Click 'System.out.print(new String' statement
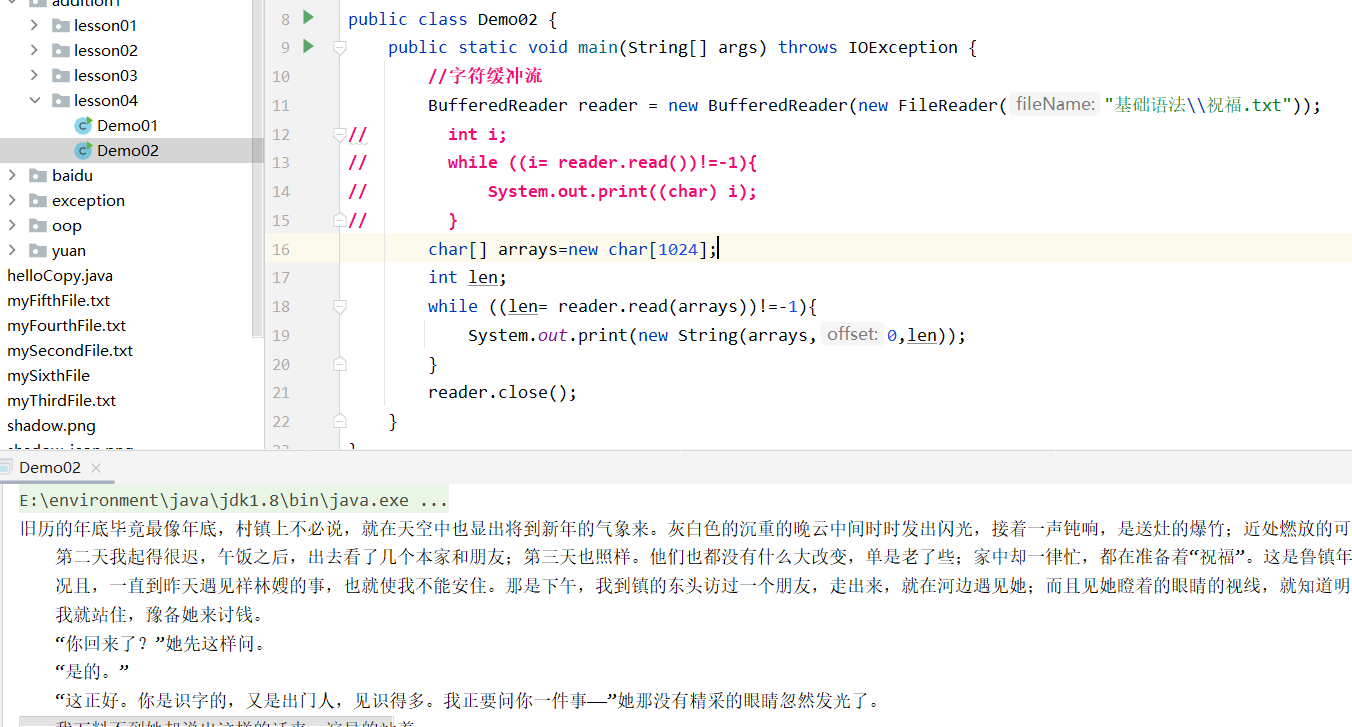The height and width of the screenshot is (727, 1352). [x=717, y=335]
